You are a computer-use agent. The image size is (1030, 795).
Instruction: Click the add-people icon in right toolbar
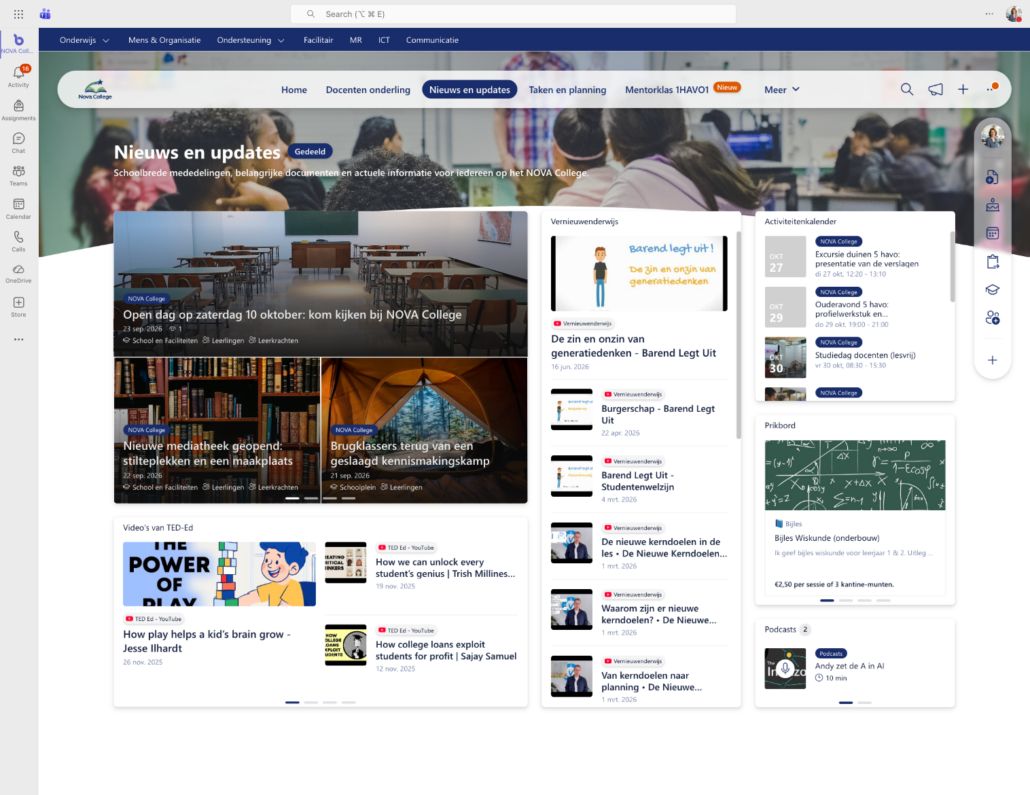[x=993, y=318]
